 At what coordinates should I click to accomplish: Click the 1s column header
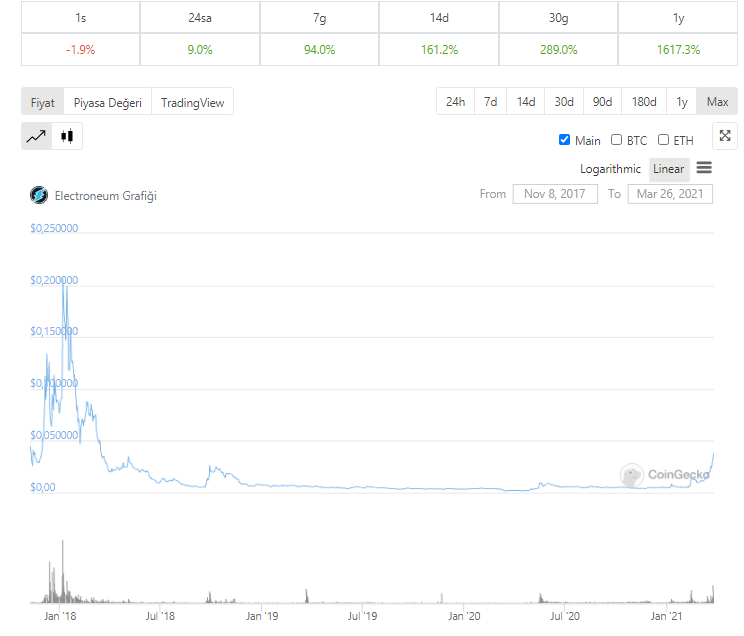[81, 18]
